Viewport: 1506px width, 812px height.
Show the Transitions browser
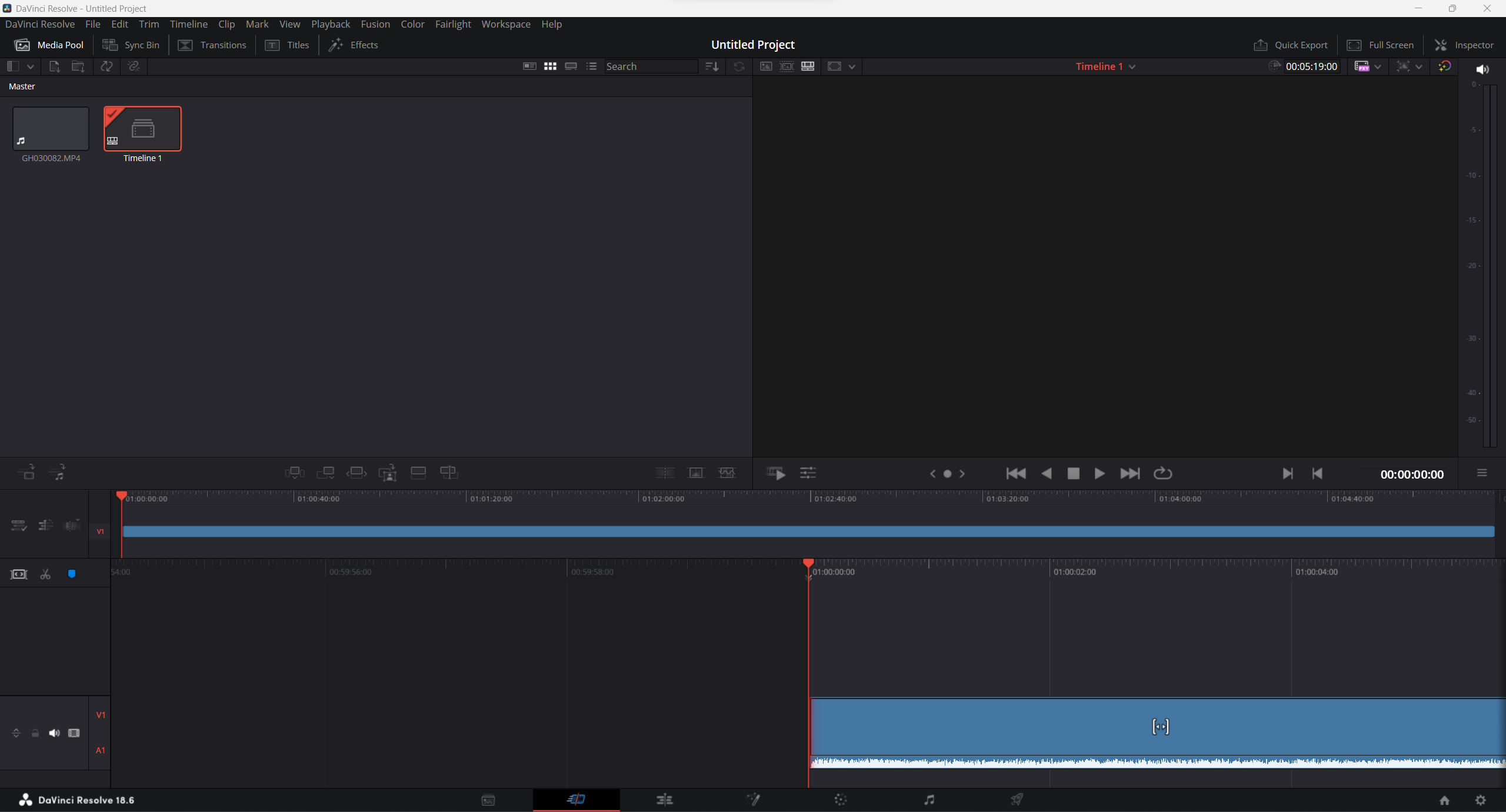tap(212, 45)
